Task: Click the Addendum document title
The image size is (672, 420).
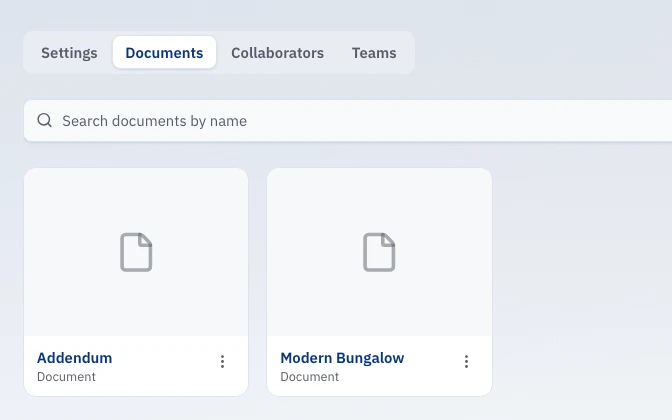Action: point(75,358)
